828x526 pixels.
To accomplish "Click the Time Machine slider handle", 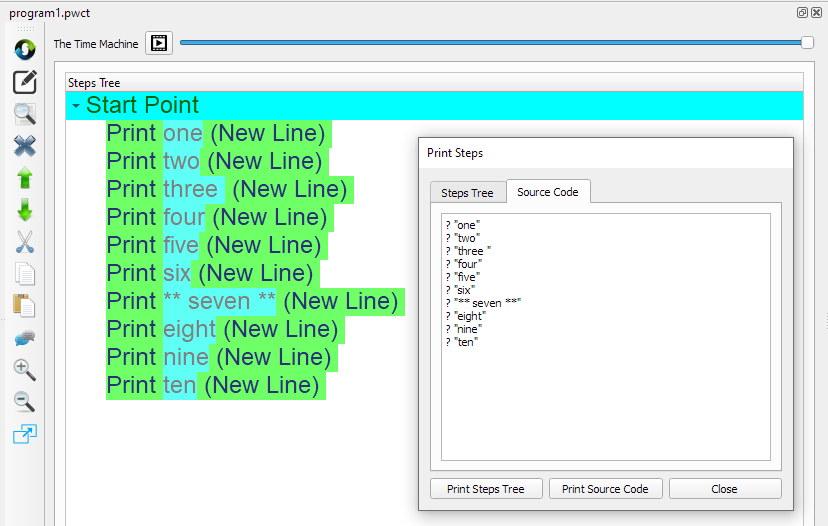I will (807, 42).
